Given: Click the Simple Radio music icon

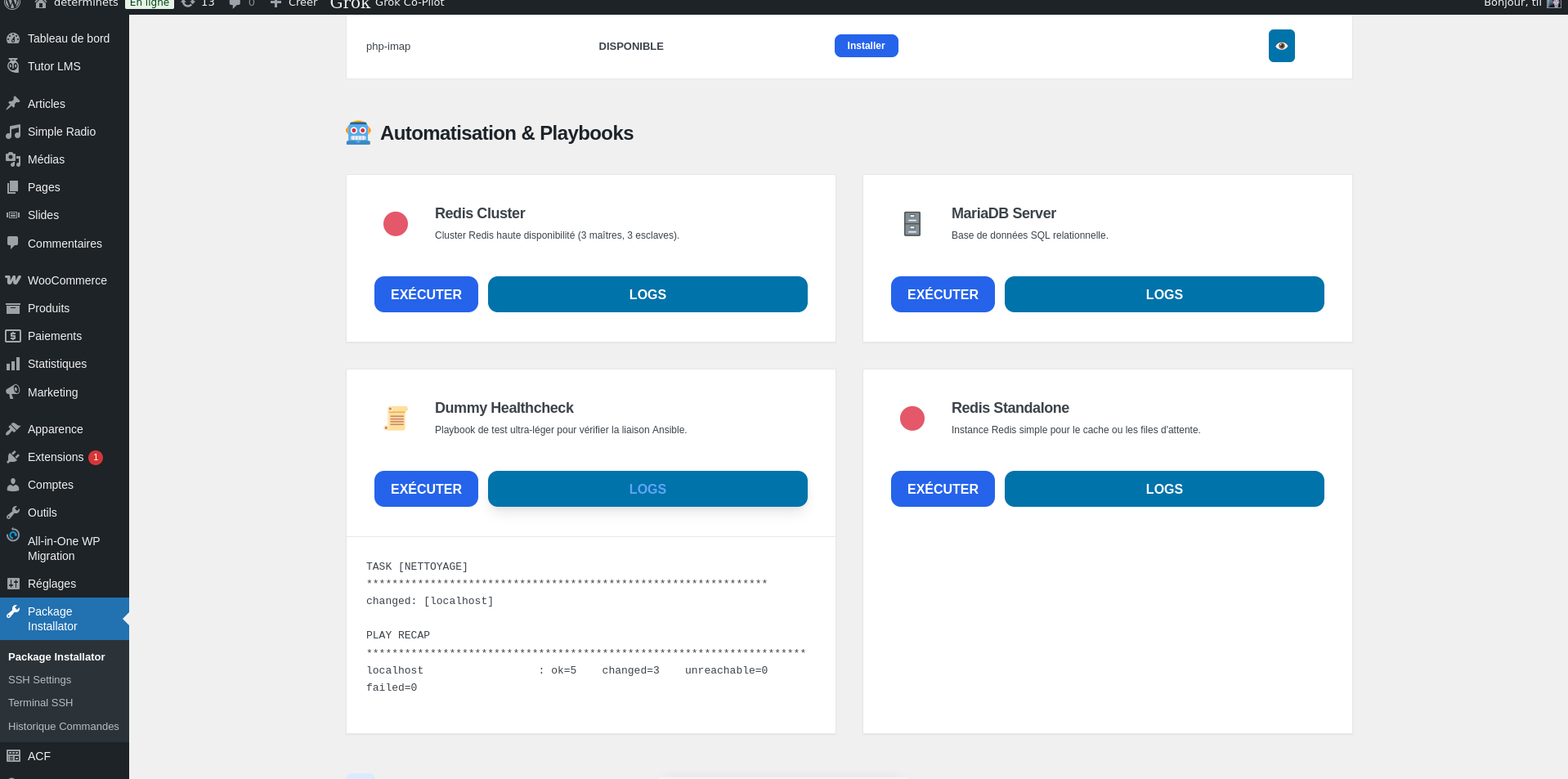Looking at the screenshot, I should (13, 132).
